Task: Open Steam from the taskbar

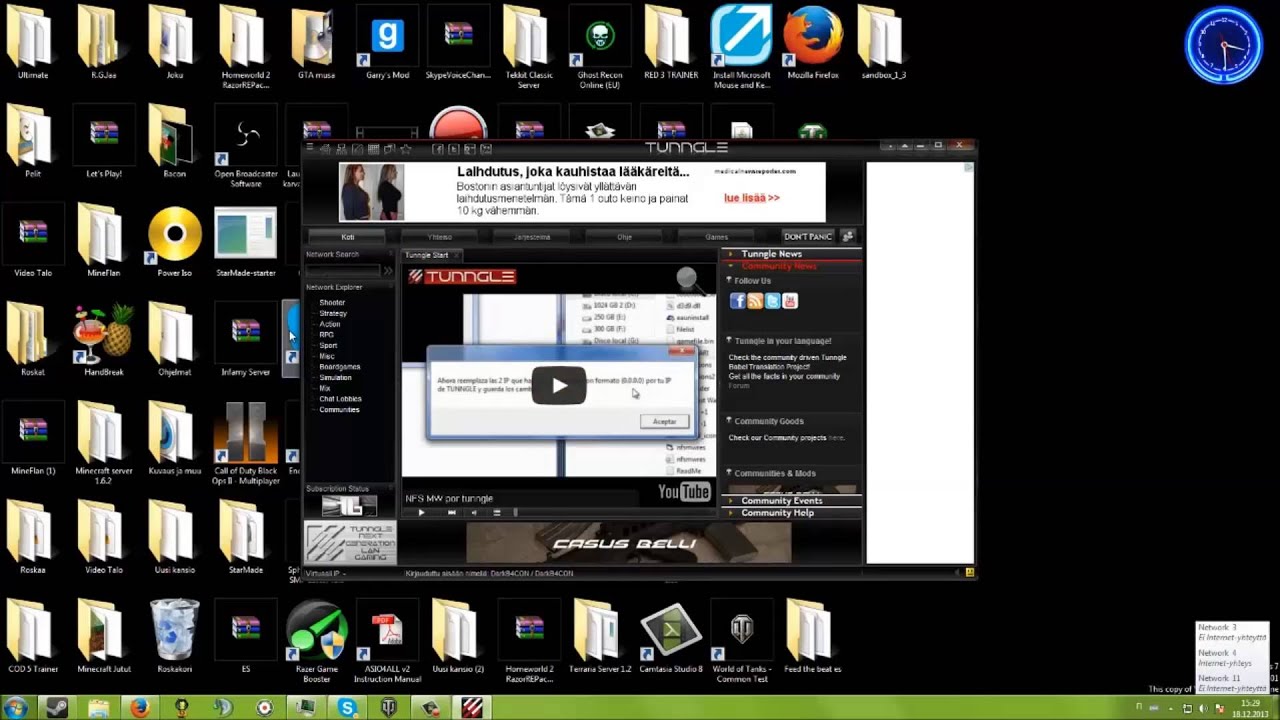Action: pos(57,708)
